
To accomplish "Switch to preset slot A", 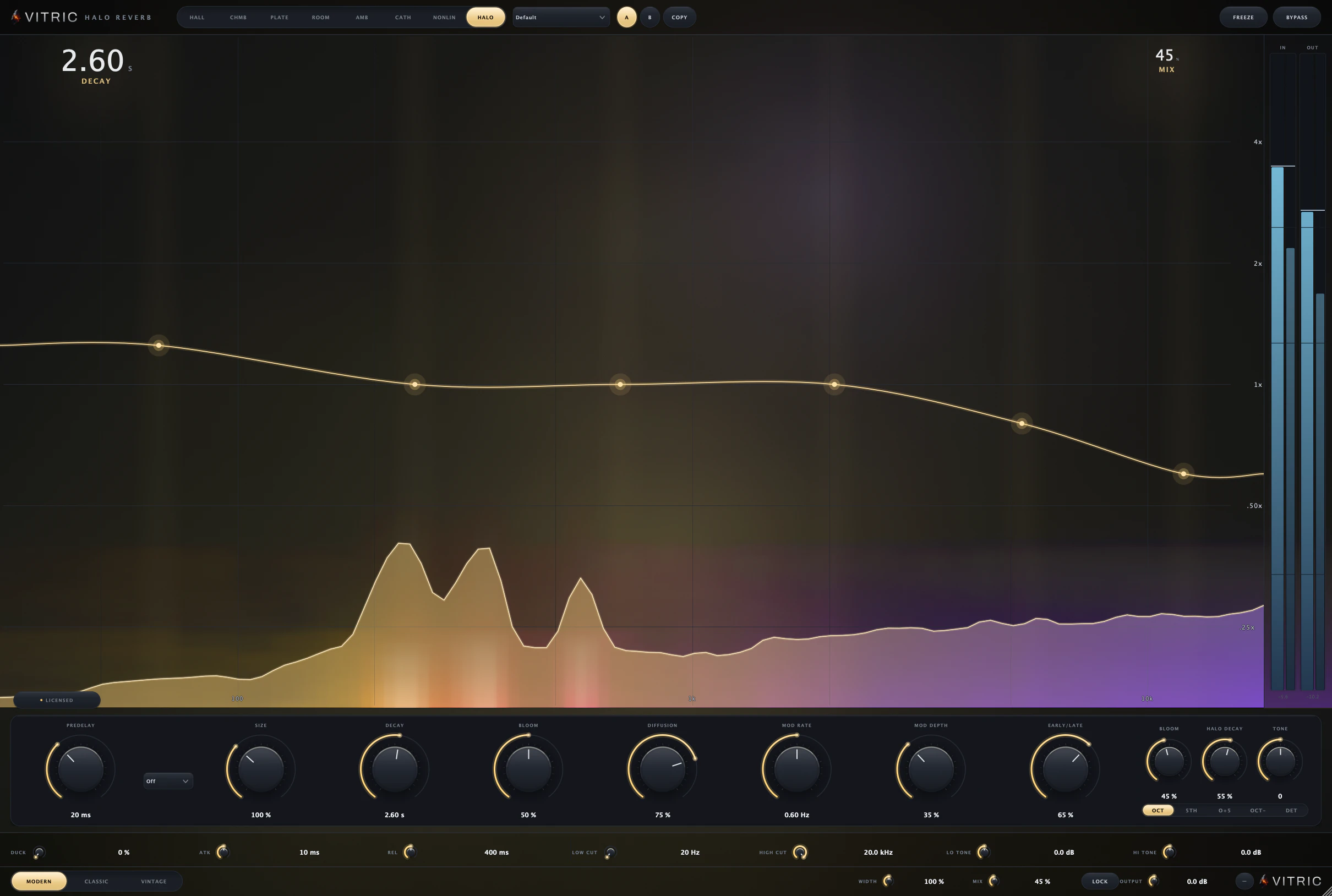I will point(626,17).
